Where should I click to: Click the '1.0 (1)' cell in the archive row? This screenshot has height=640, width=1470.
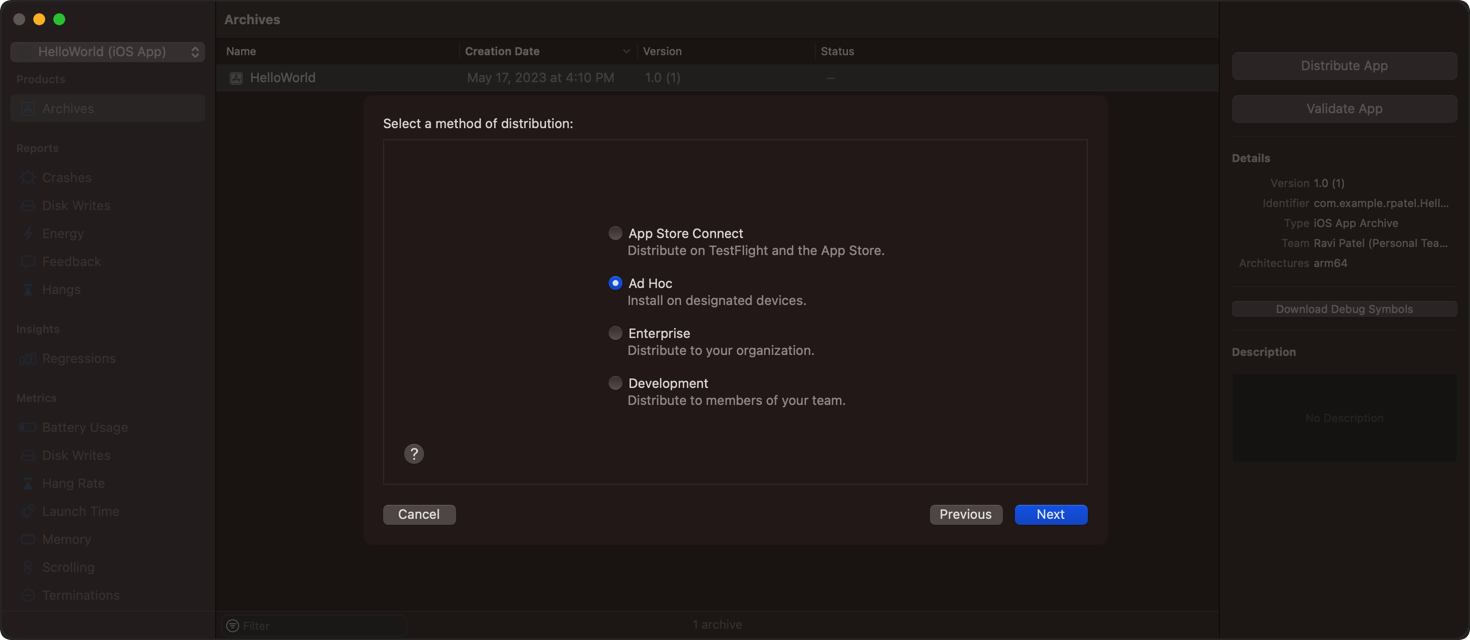pyautogui.click(x=663, y=78)
